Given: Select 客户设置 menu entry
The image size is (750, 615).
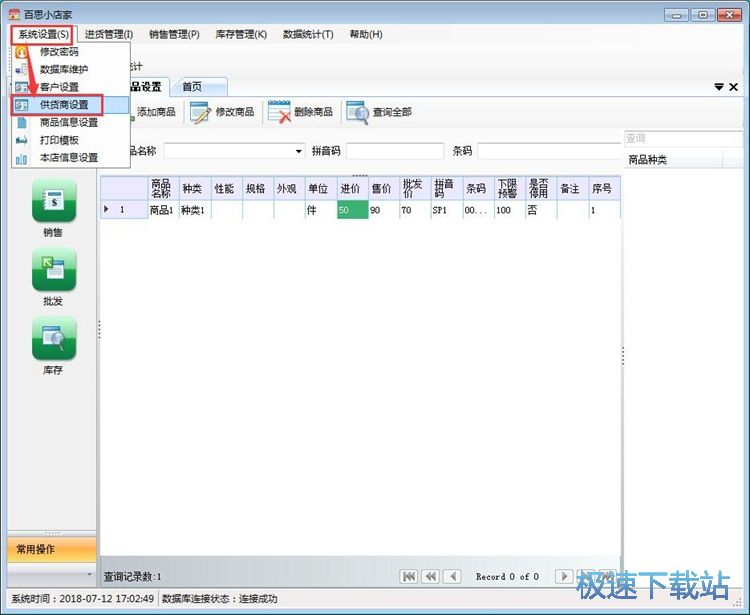Looking at the screenshot, I should 71,87.
